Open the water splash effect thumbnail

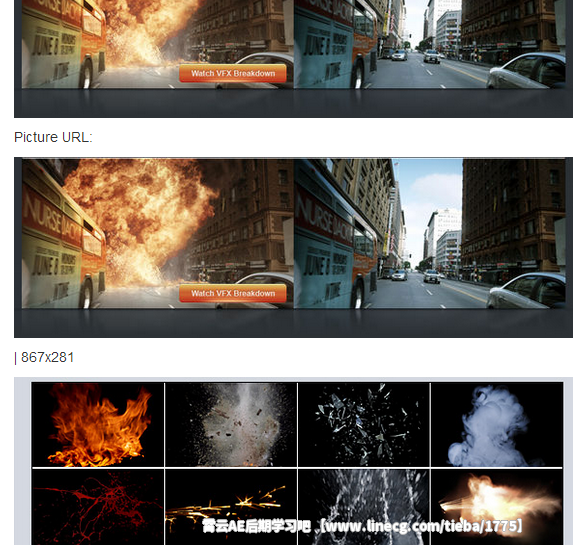tap(364, 507)
